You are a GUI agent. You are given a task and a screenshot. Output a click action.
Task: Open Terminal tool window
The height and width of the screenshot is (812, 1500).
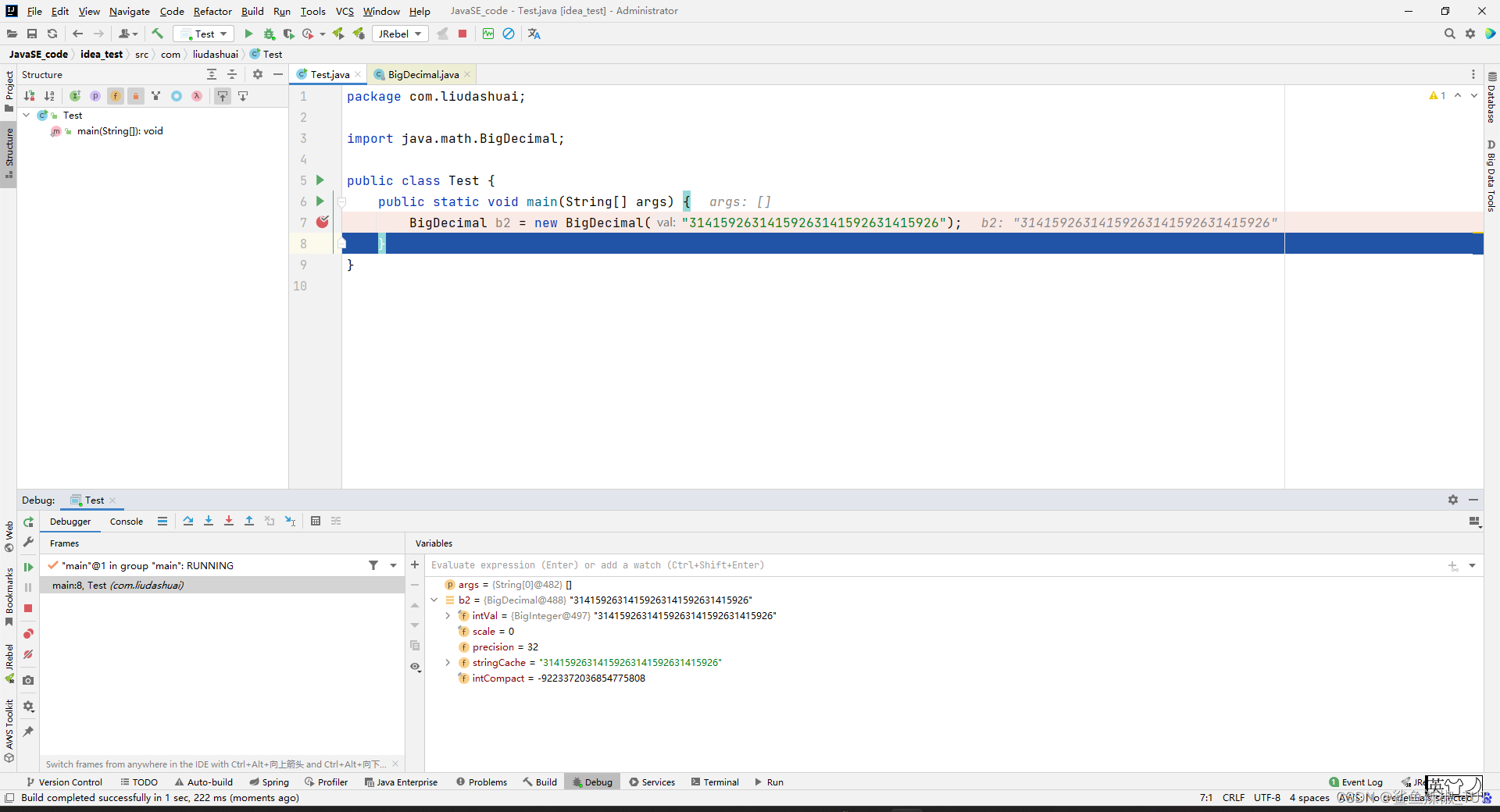point(715,782)
